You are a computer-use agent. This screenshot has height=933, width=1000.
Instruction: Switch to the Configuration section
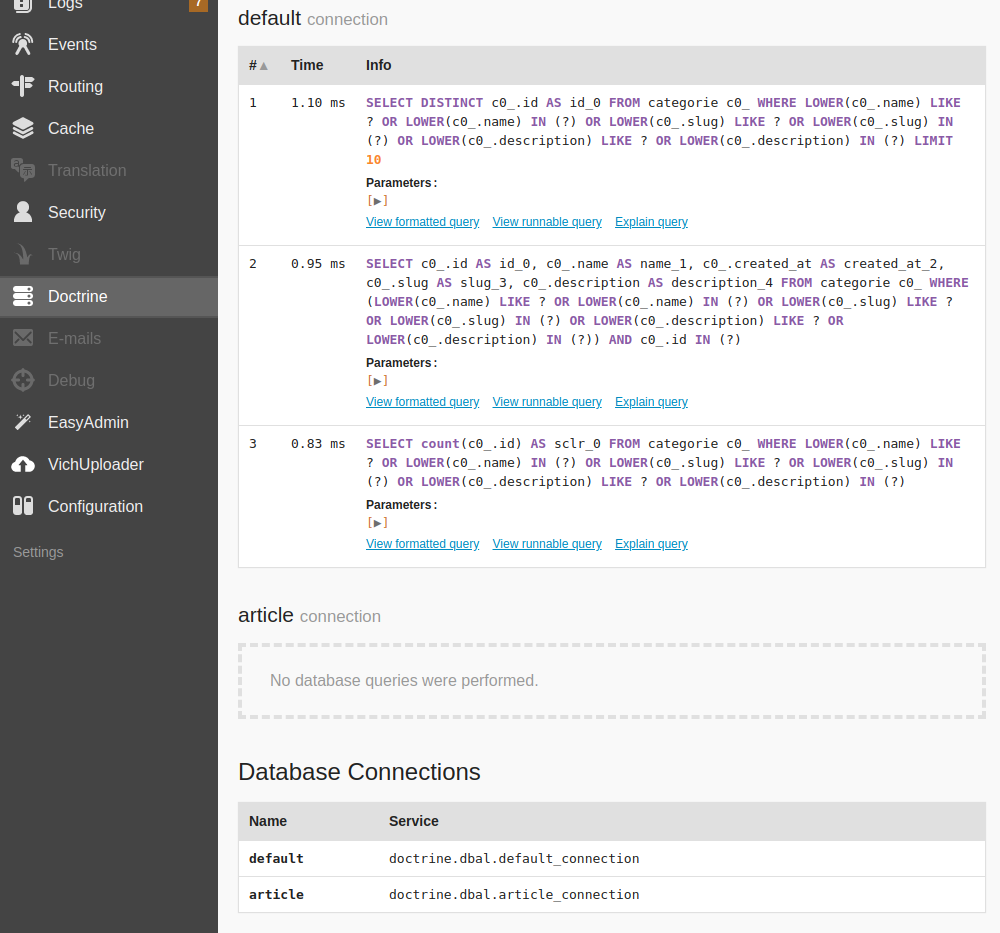click(22, 506)
